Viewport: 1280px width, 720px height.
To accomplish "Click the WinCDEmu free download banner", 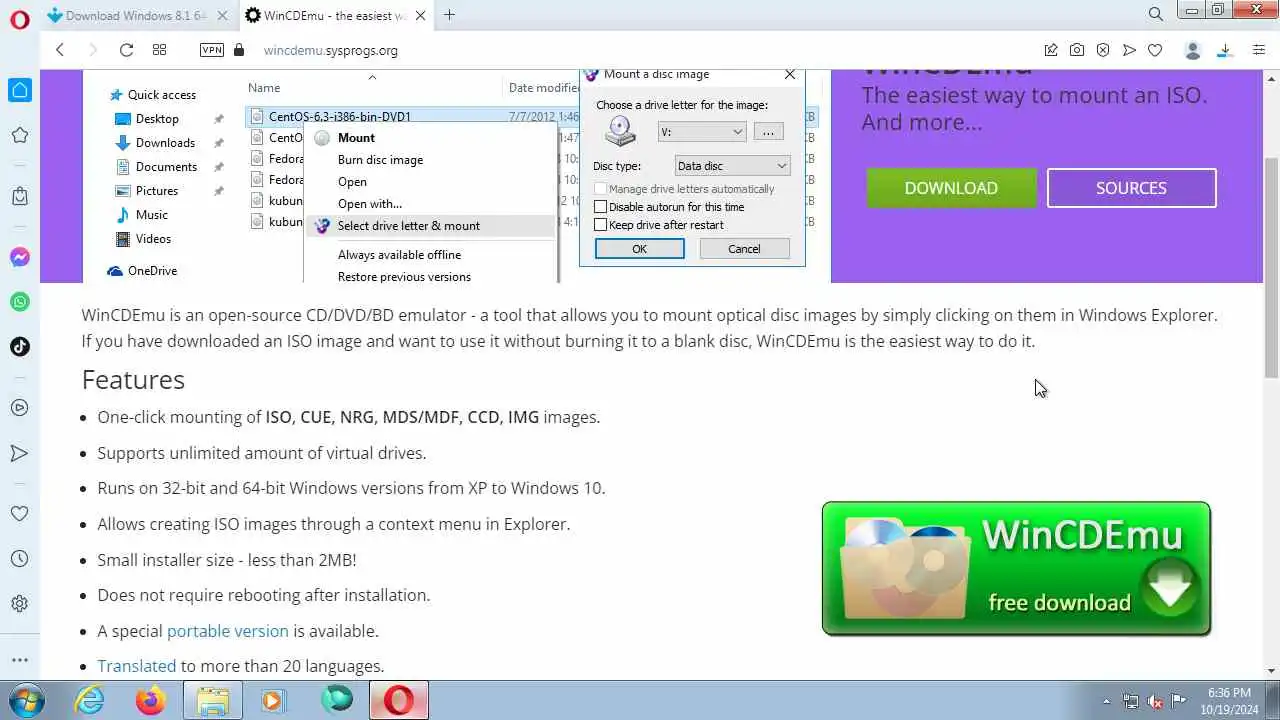I will coord(1016,568).
